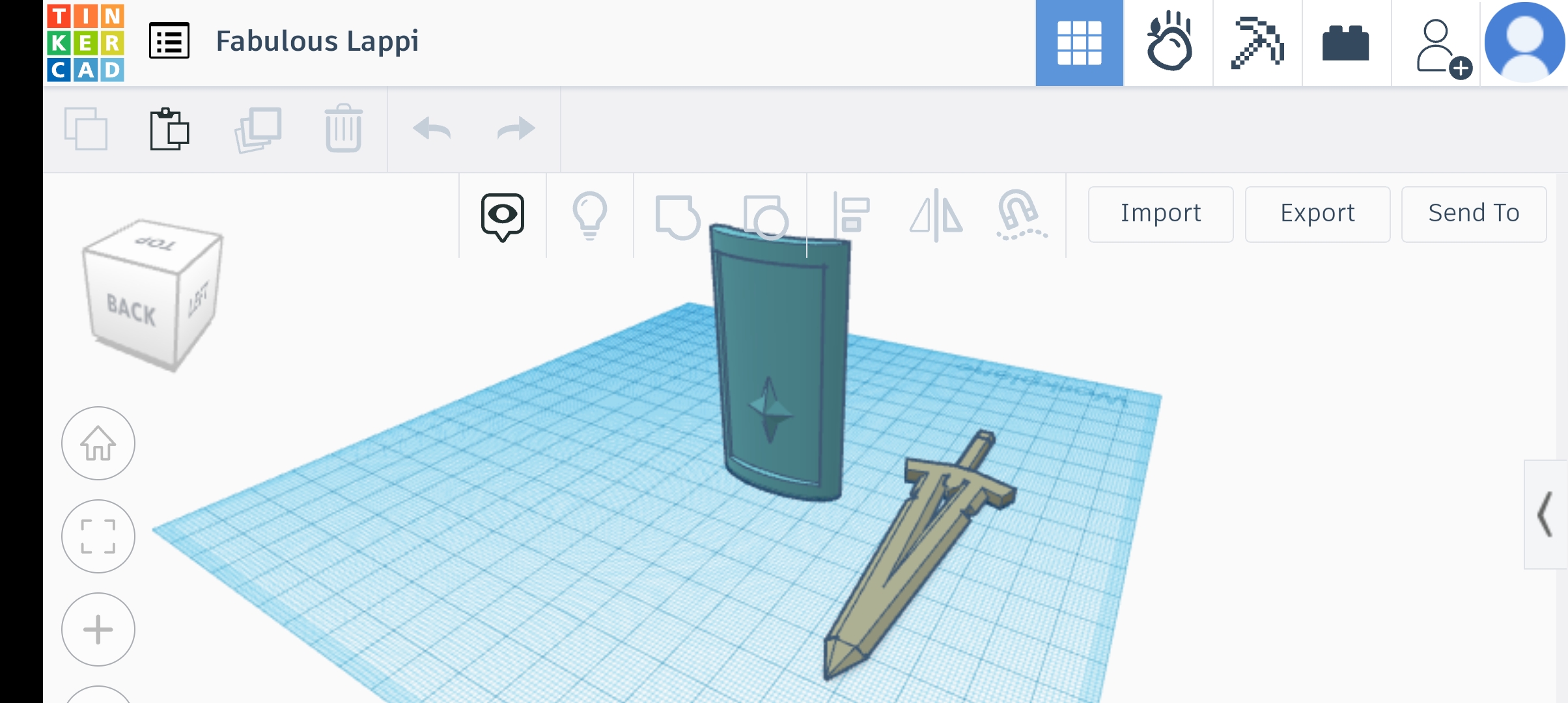Expand the collapsed shapes panel chevron

point(1546,514)
